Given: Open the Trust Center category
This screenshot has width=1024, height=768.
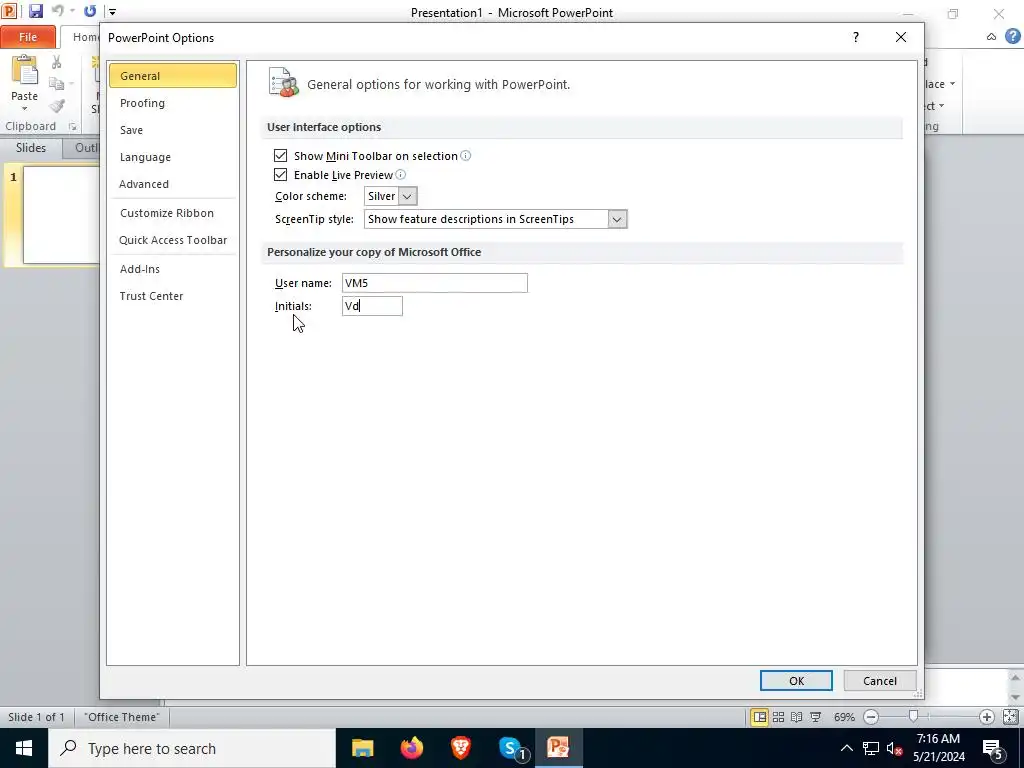Looking at the screenshot, I should click(172, 296).
